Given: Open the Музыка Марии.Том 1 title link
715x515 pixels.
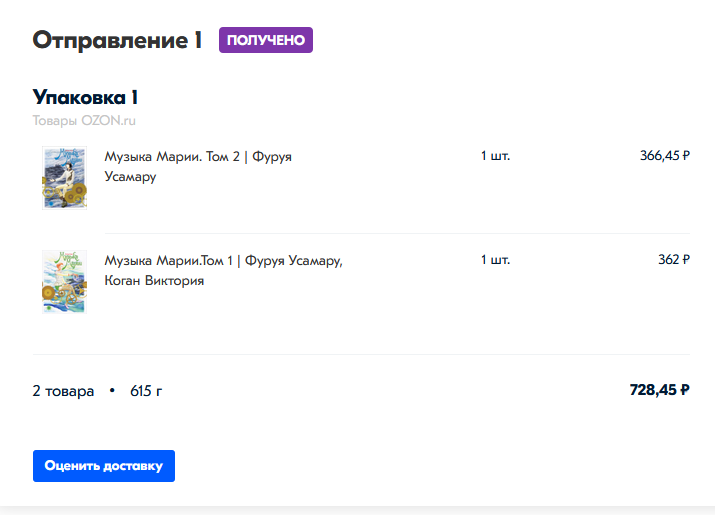Looking at the screenshot, I should pos(223,270).
